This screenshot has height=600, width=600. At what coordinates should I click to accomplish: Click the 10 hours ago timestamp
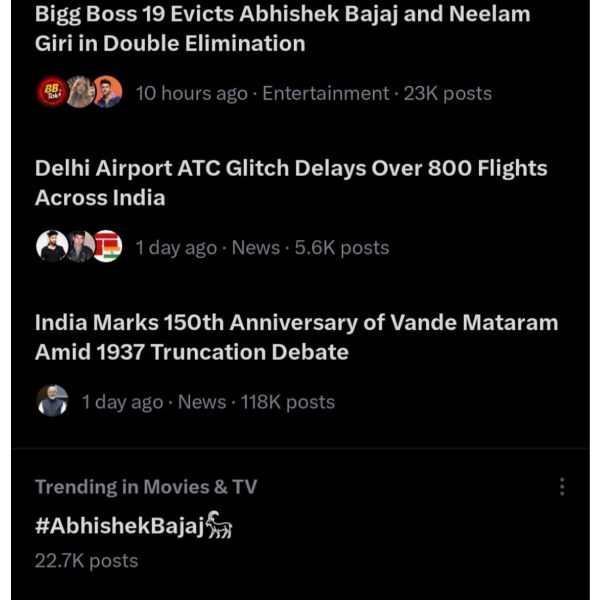pos(191,93)
